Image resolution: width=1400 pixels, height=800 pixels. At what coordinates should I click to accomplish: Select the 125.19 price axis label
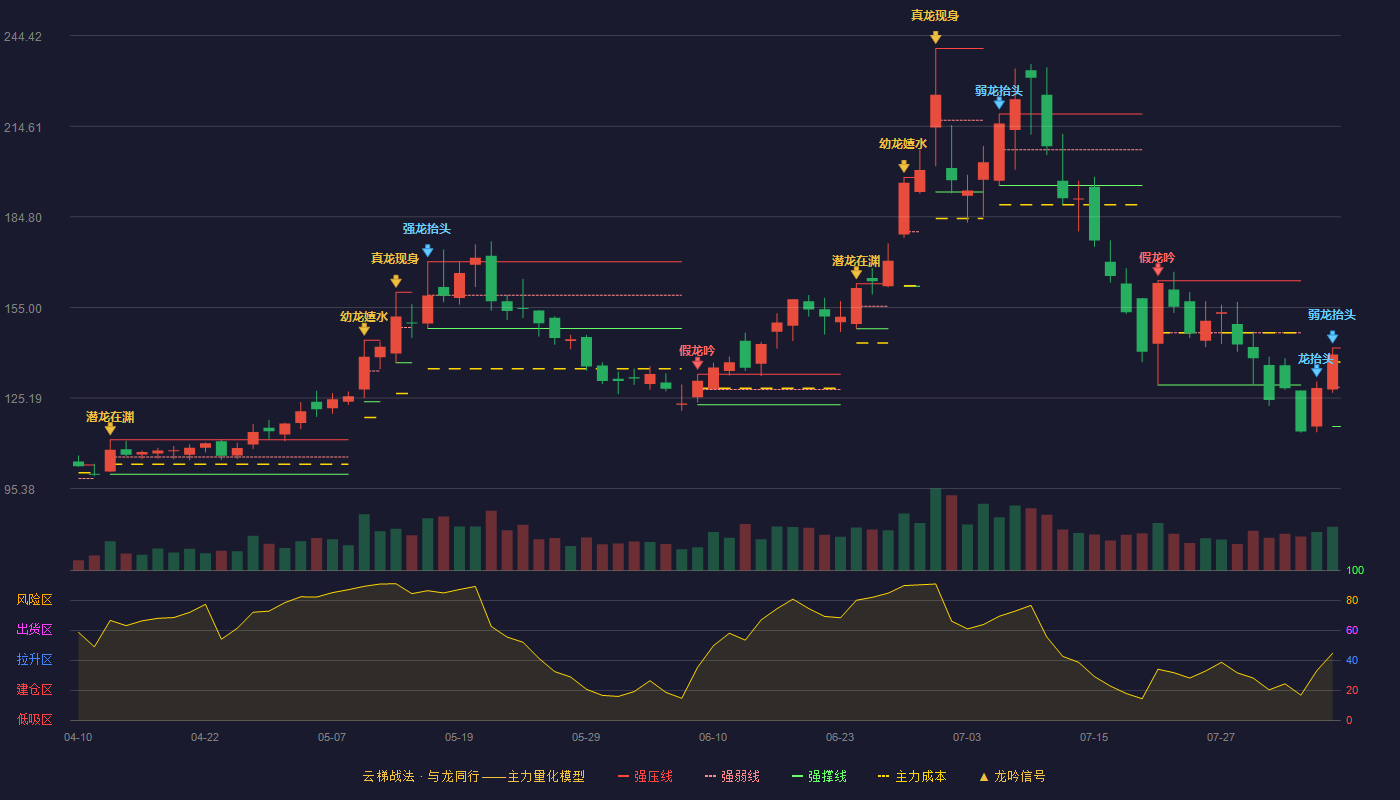click(x=22, y=399)
